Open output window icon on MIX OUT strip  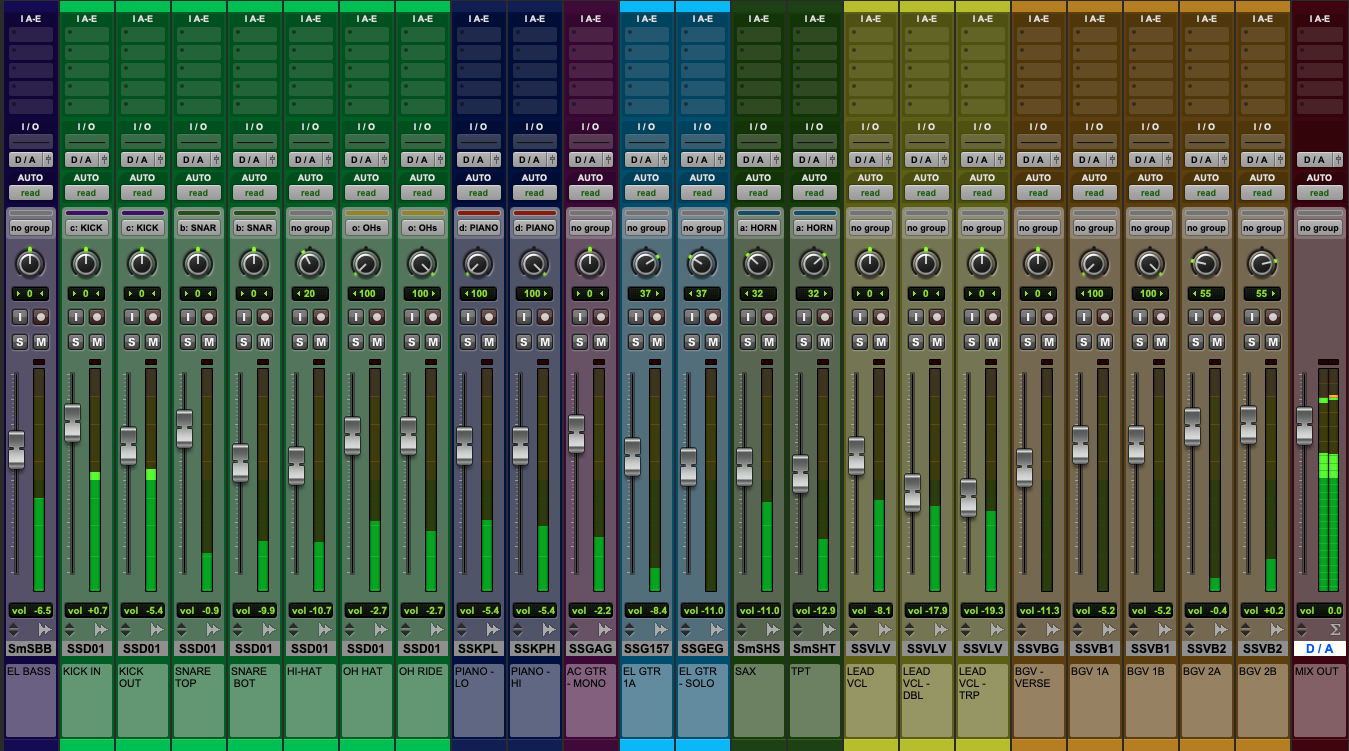(1336, 160)
